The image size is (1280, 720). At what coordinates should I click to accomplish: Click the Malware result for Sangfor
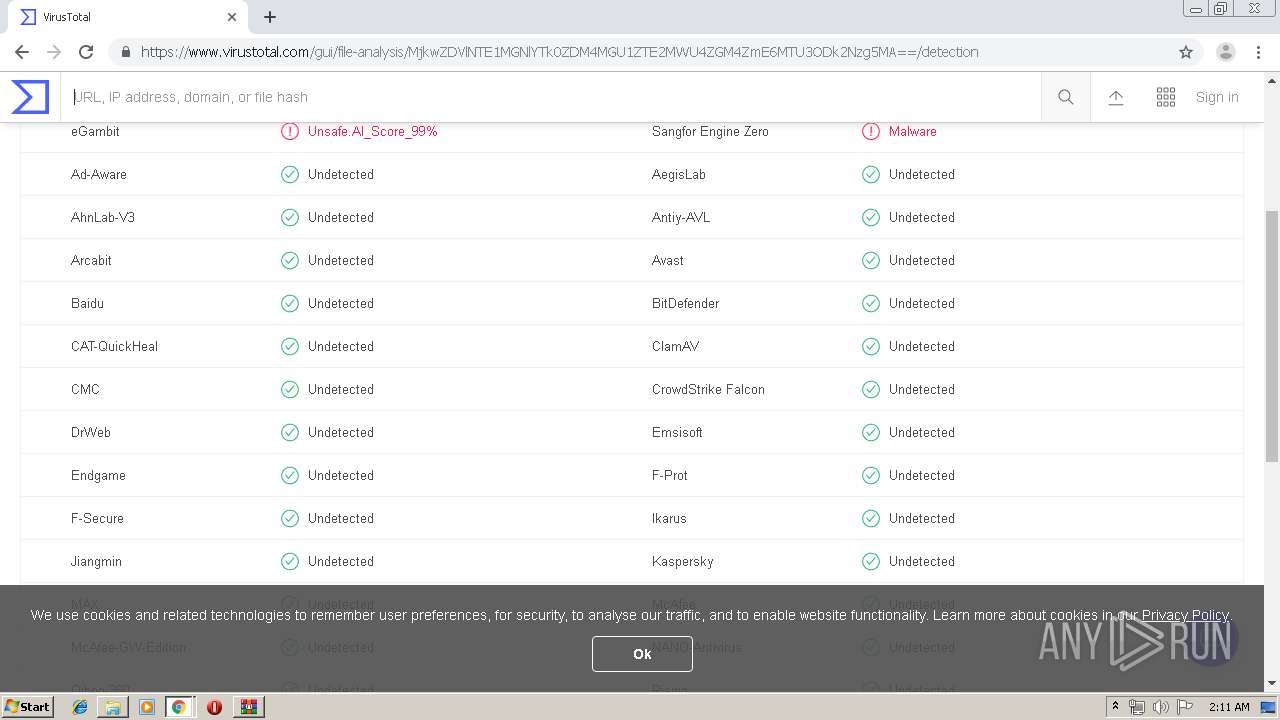pyautogui.click(x=913, y=131)
